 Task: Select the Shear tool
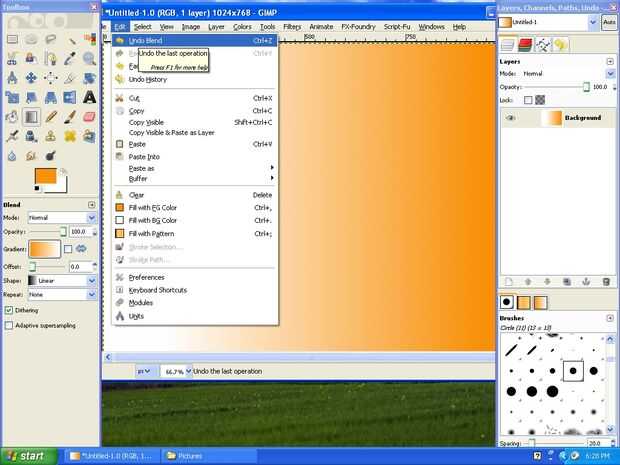(31, 97)
